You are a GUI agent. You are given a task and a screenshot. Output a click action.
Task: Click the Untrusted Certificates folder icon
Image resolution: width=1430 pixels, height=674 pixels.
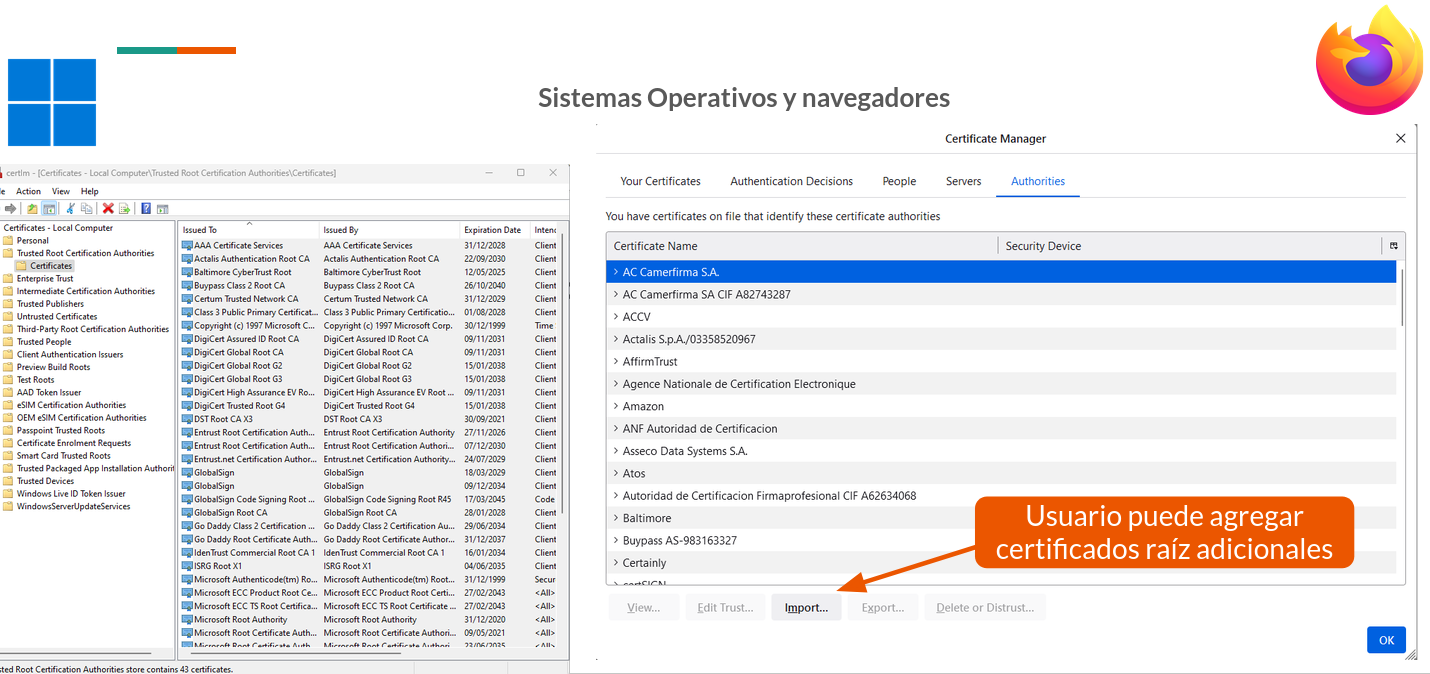tap(8, 316)
